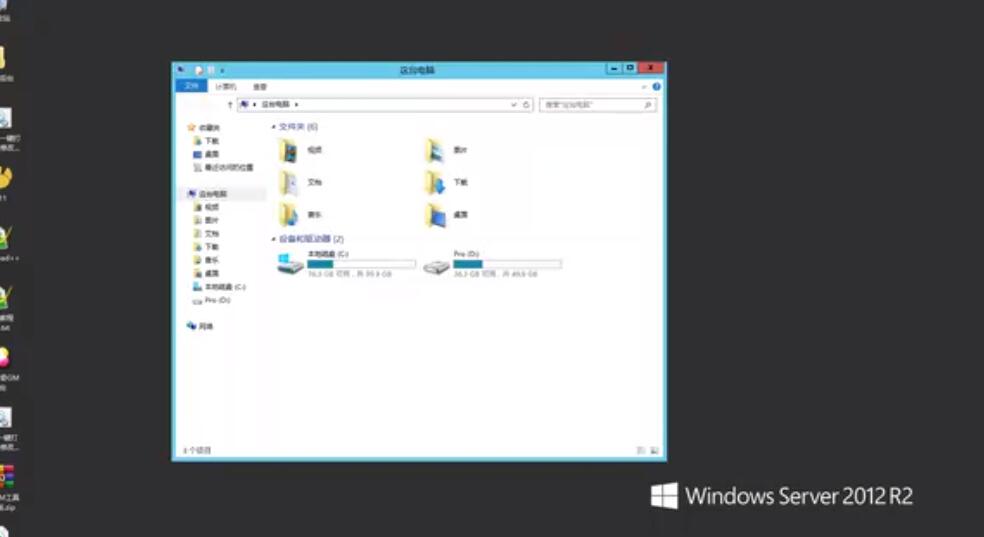Click the help question mark icon
The height and width of the screenshot is (537, 984).
point(657,87)
